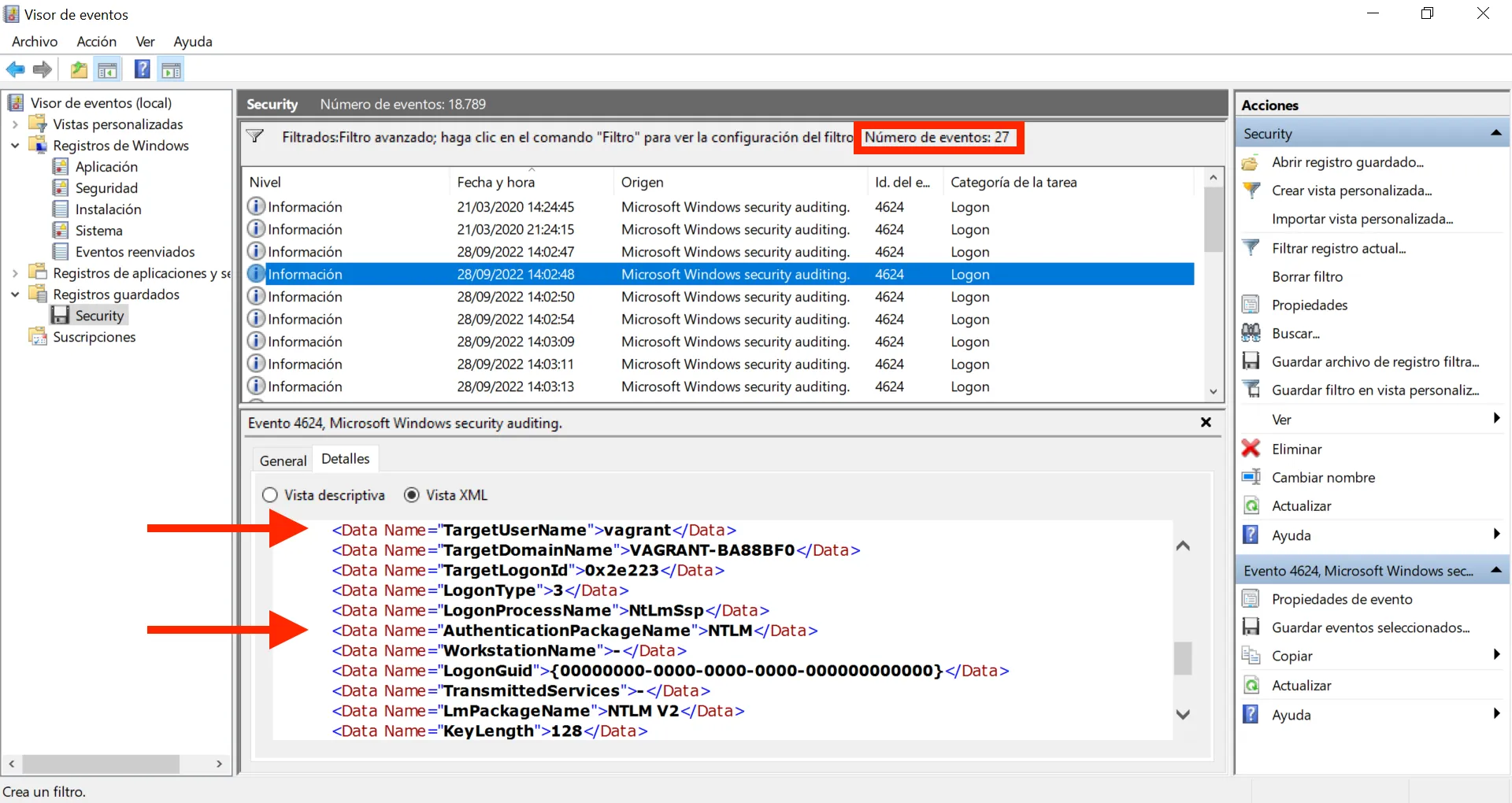Click Filtrar registro actual funnel icon
1512x803 pixels.
1251,248
